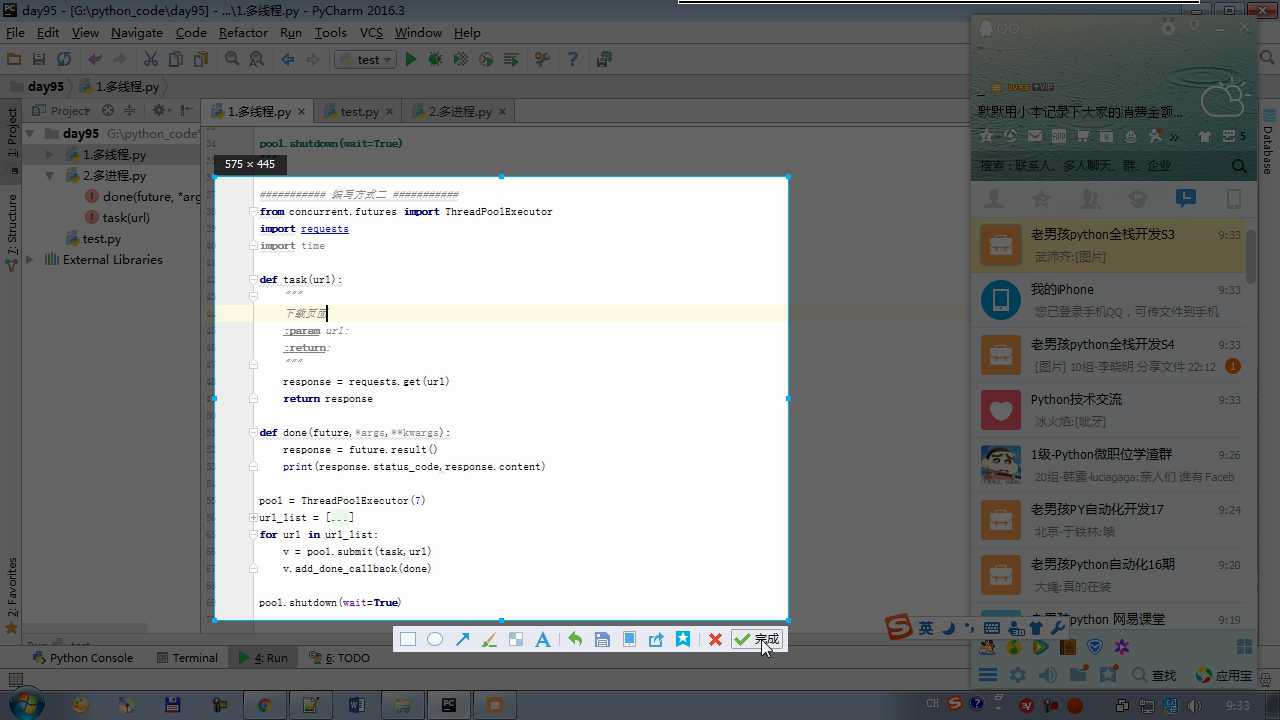Undo the last screenshot annotation

pos(575,639)
